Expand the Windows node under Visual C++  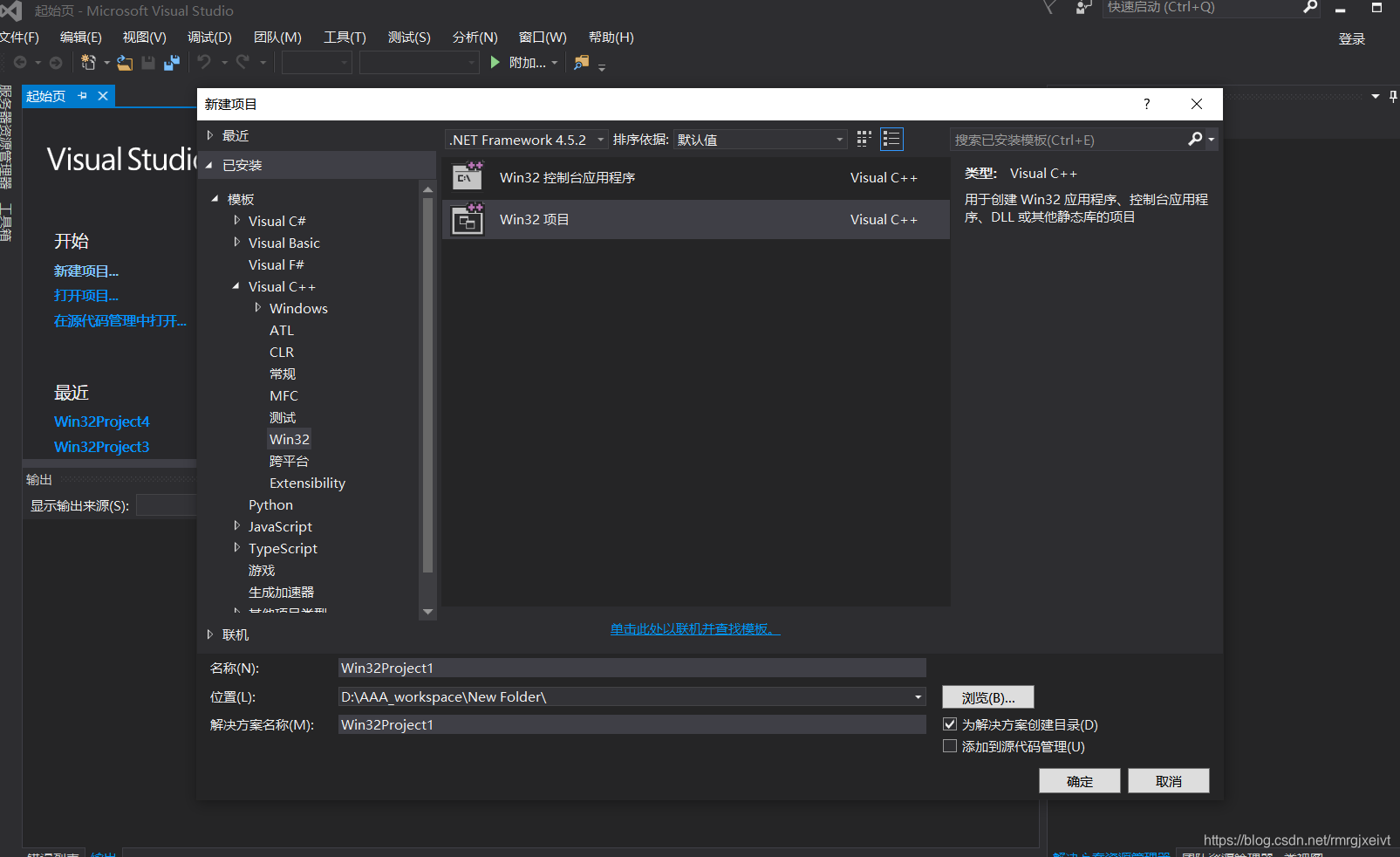[x=257, y=308]
